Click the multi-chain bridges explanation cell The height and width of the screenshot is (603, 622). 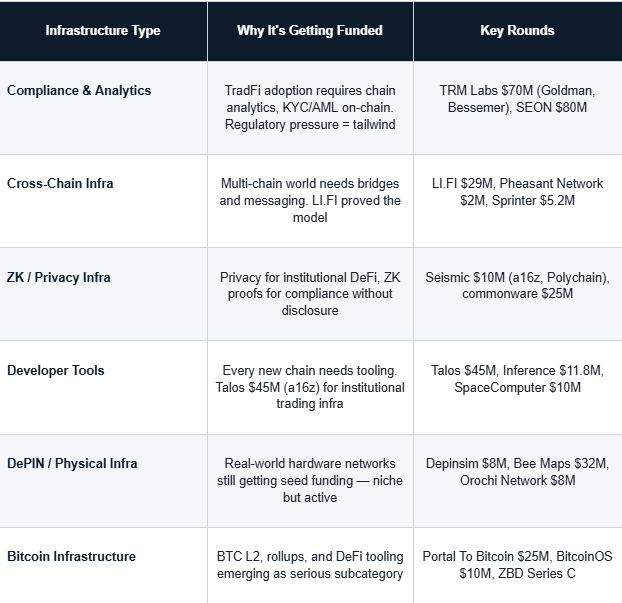click(x=310, y=200)
